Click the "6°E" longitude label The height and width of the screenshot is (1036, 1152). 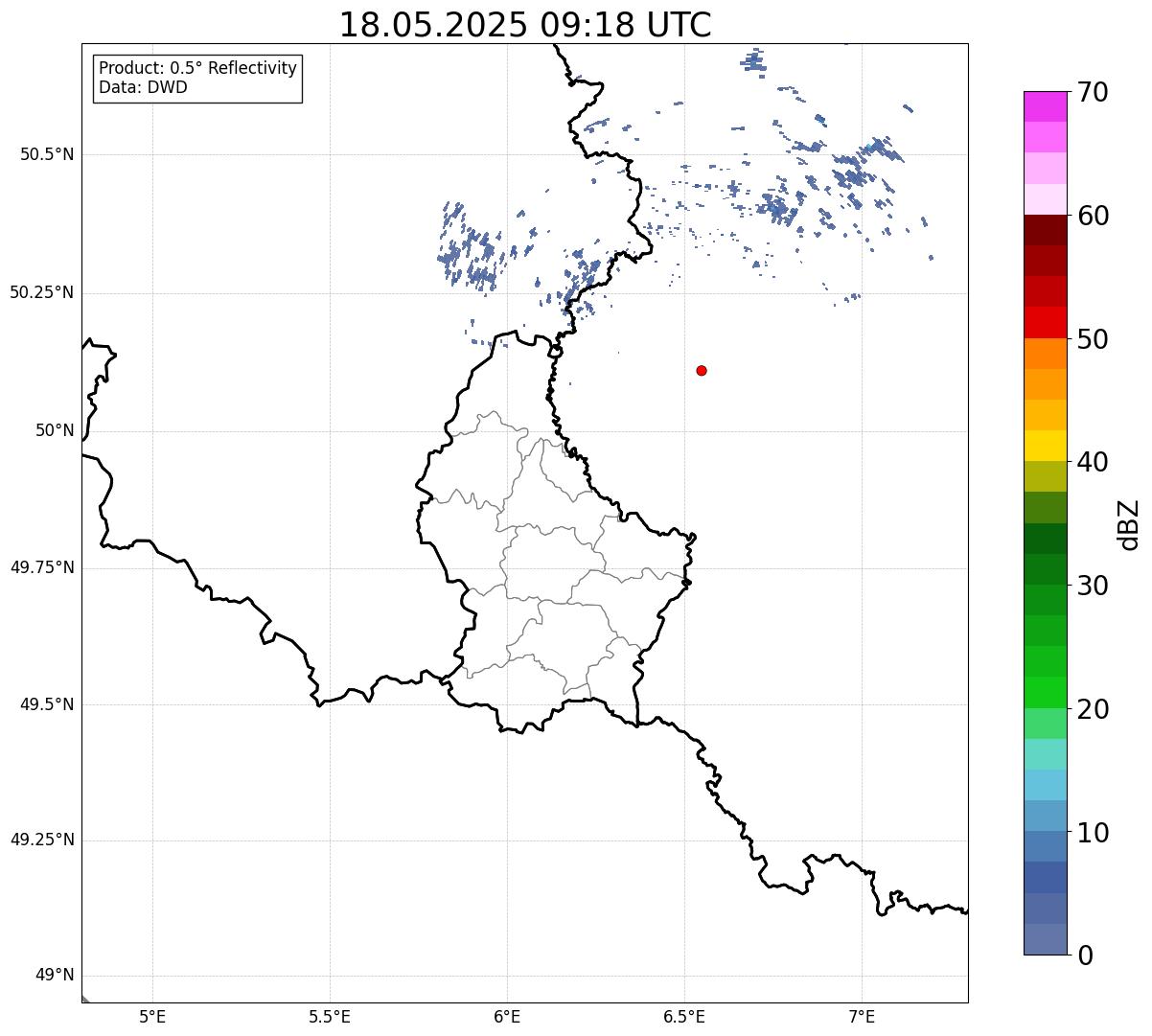pyautogui.click(x=507, y=1017)
